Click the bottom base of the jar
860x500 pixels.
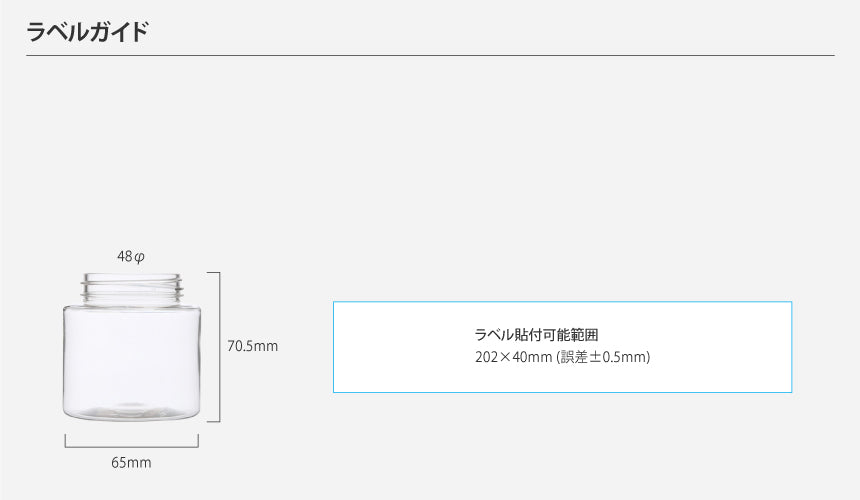click(x=132, y=413)
